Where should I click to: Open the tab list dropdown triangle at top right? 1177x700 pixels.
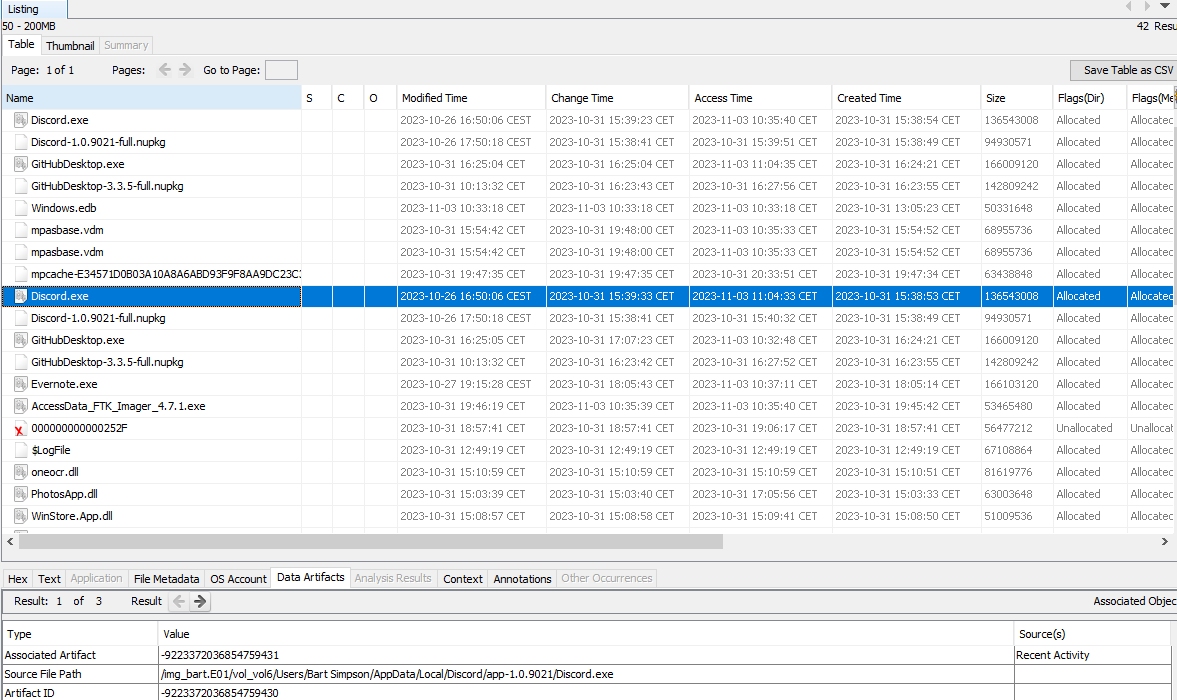(1164, 6)
